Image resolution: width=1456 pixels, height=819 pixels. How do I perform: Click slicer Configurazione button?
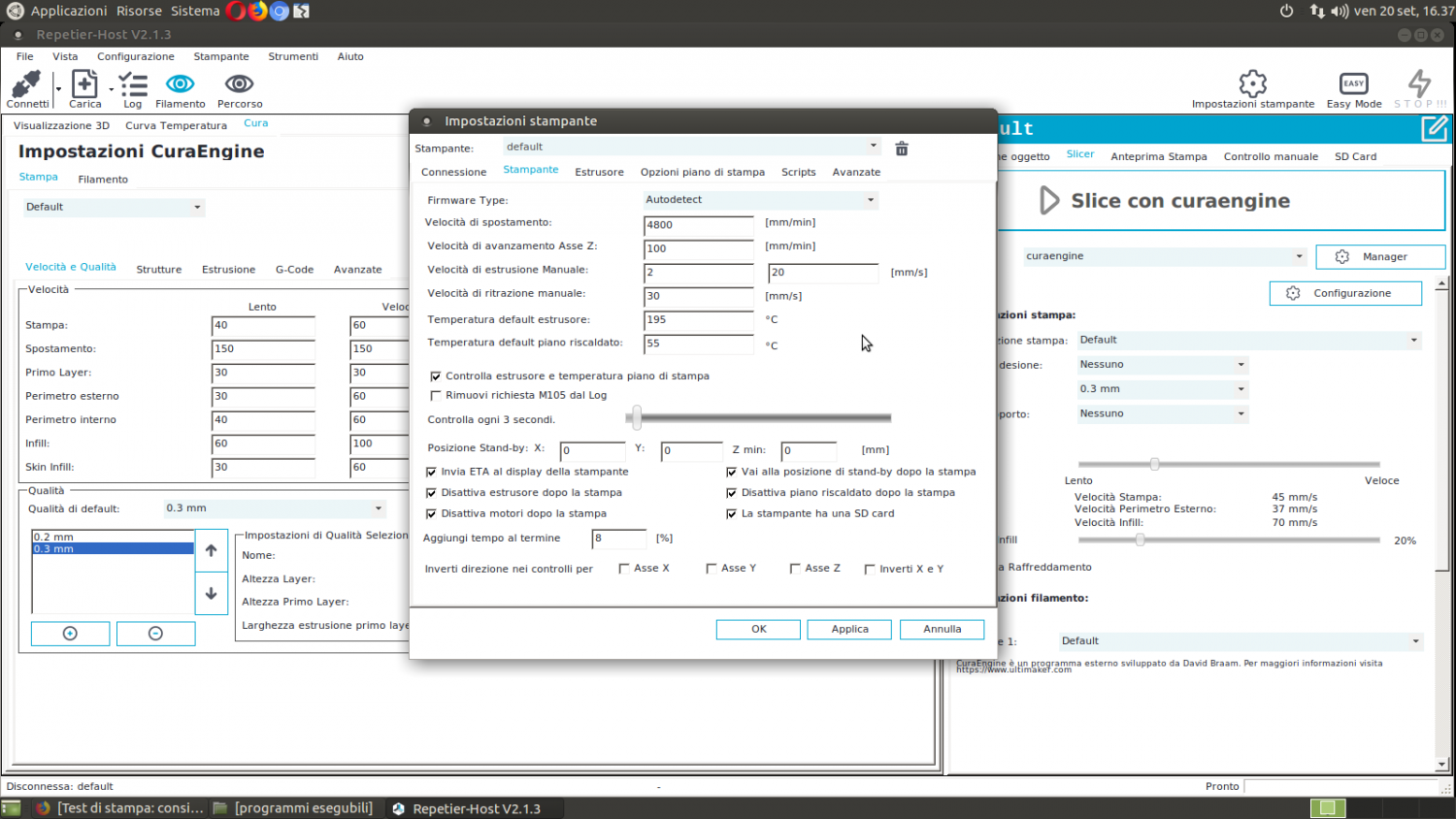(x=1345, y=293)
